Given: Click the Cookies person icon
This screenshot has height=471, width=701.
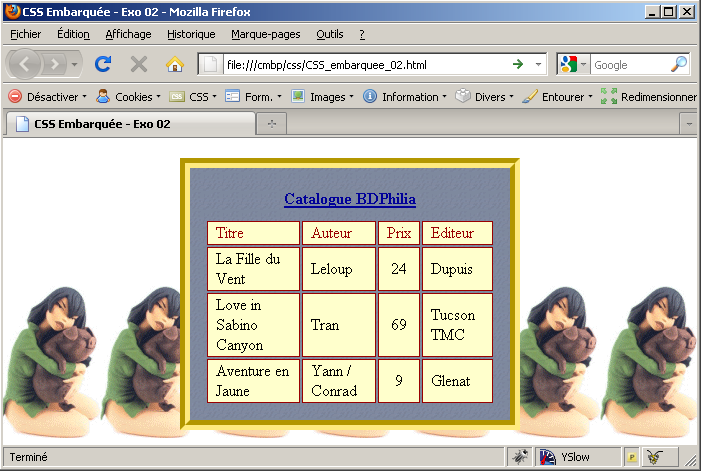Looking at the screenshot, I should (x=103, y=97).
